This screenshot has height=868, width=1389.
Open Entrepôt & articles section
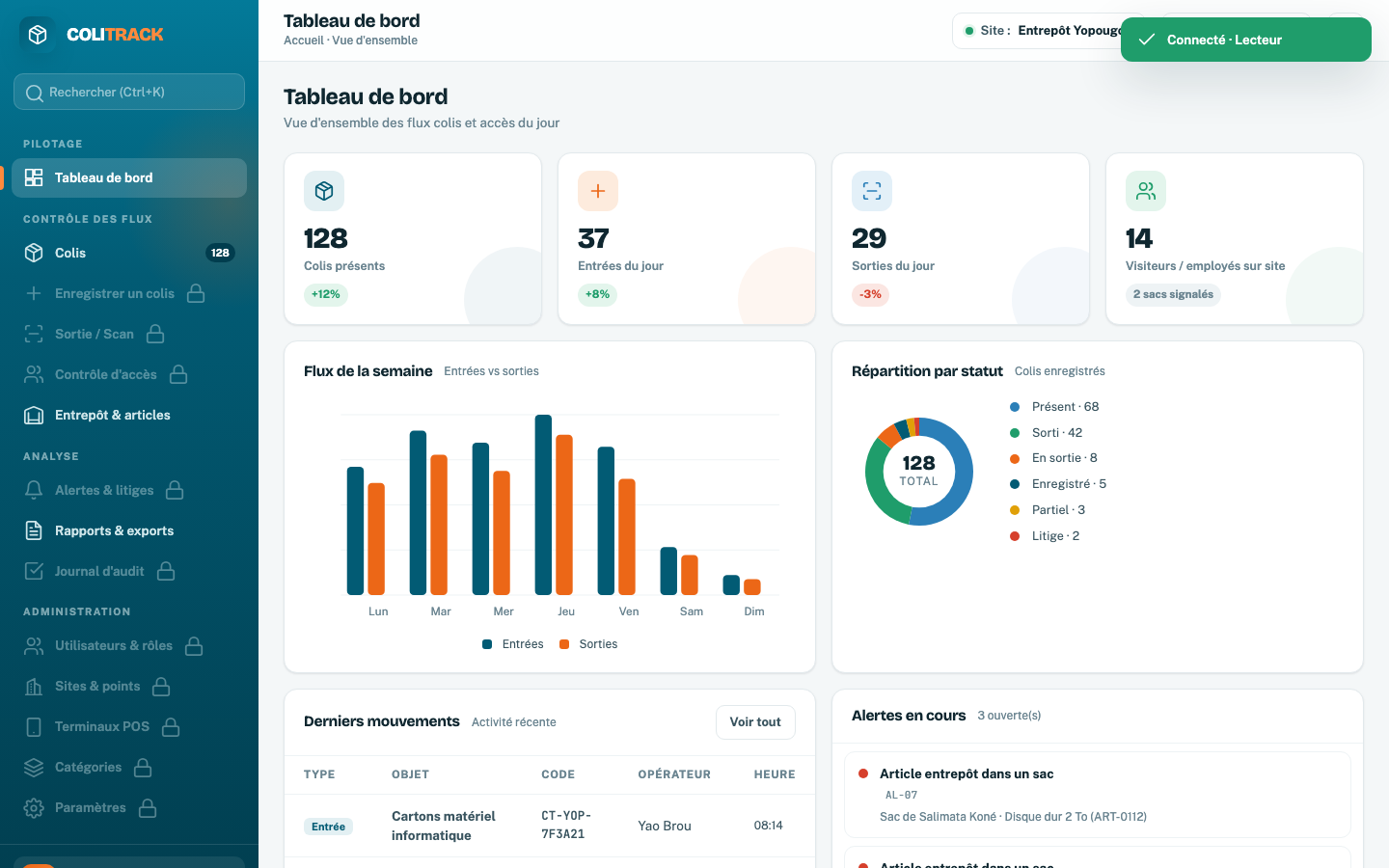coord(129,415)
